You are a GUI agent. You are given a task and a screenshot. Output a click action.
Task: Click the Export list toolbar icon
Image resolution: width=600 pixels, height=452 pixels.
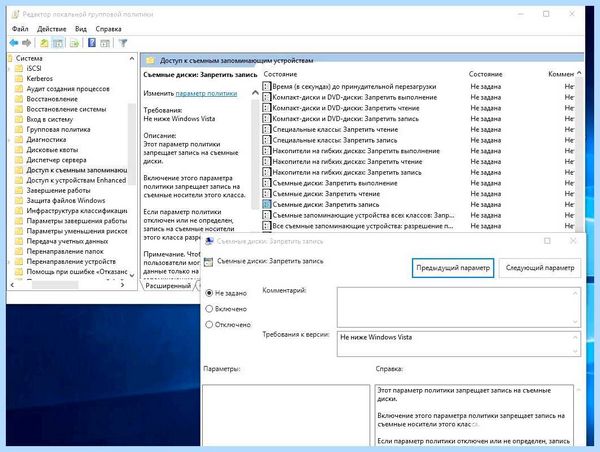coord(75,43)
